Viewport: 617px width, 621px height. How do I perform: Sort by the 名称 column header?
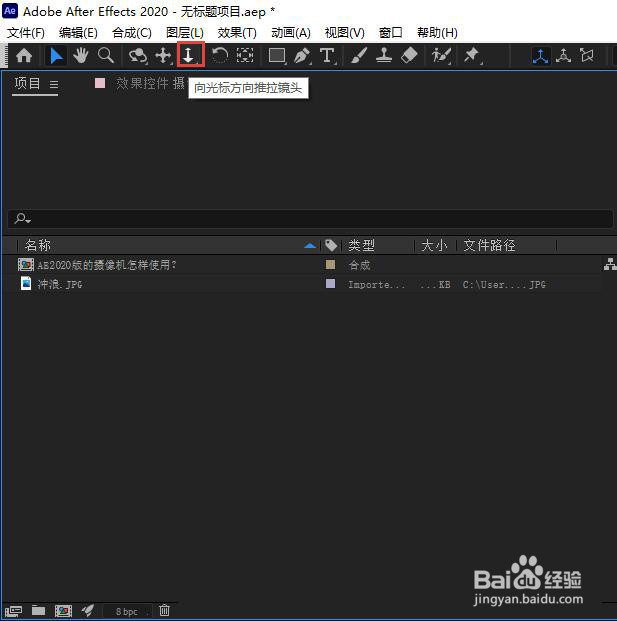click(38, 246)
